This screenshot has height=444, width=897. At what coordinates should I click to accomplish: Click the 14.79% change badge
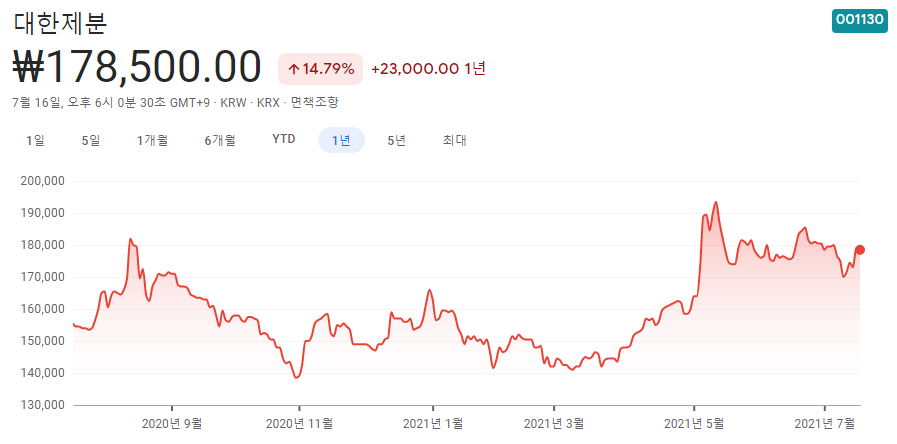click(x=320, y=69)
